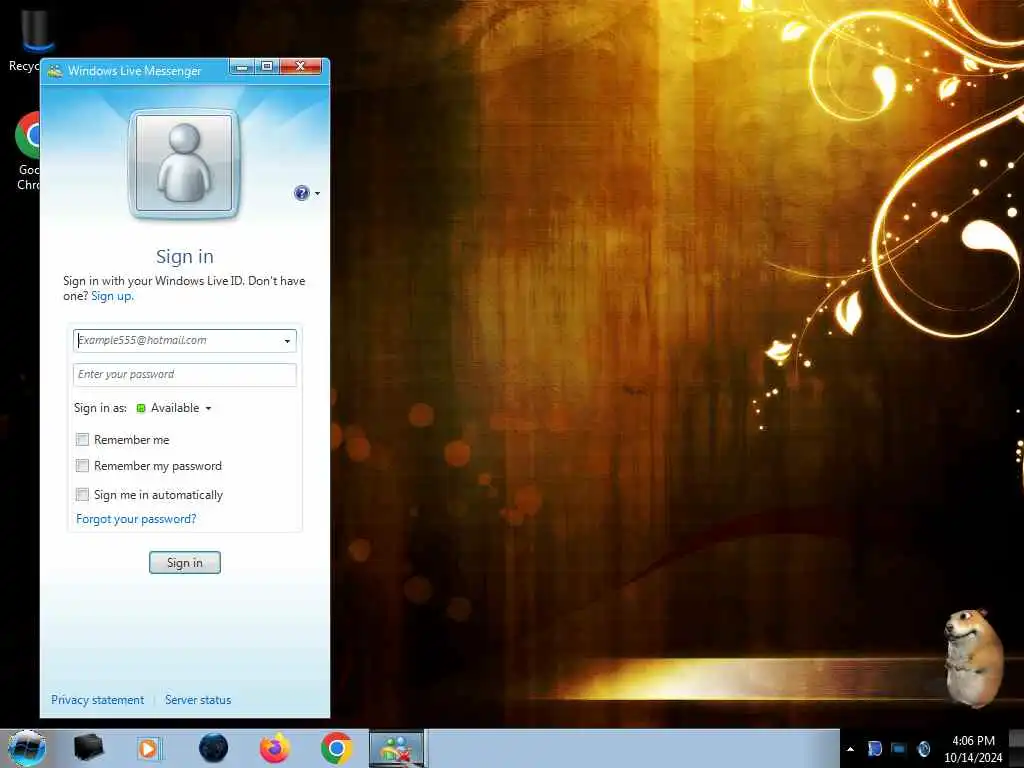
Task: Close the Windows Live Messenger window
Action: 300,67
